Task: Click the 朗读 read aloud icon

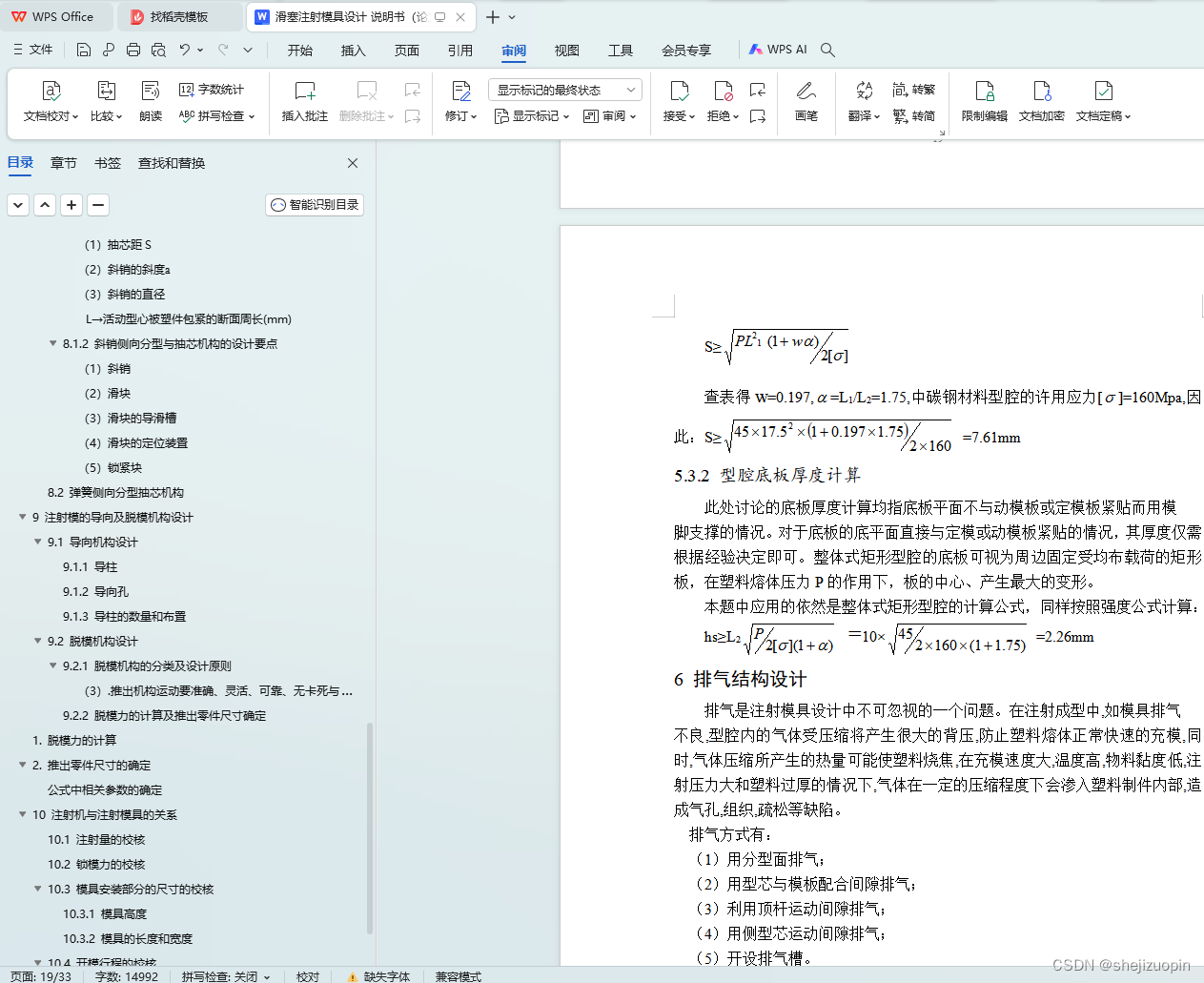Action: pos(151,102)
